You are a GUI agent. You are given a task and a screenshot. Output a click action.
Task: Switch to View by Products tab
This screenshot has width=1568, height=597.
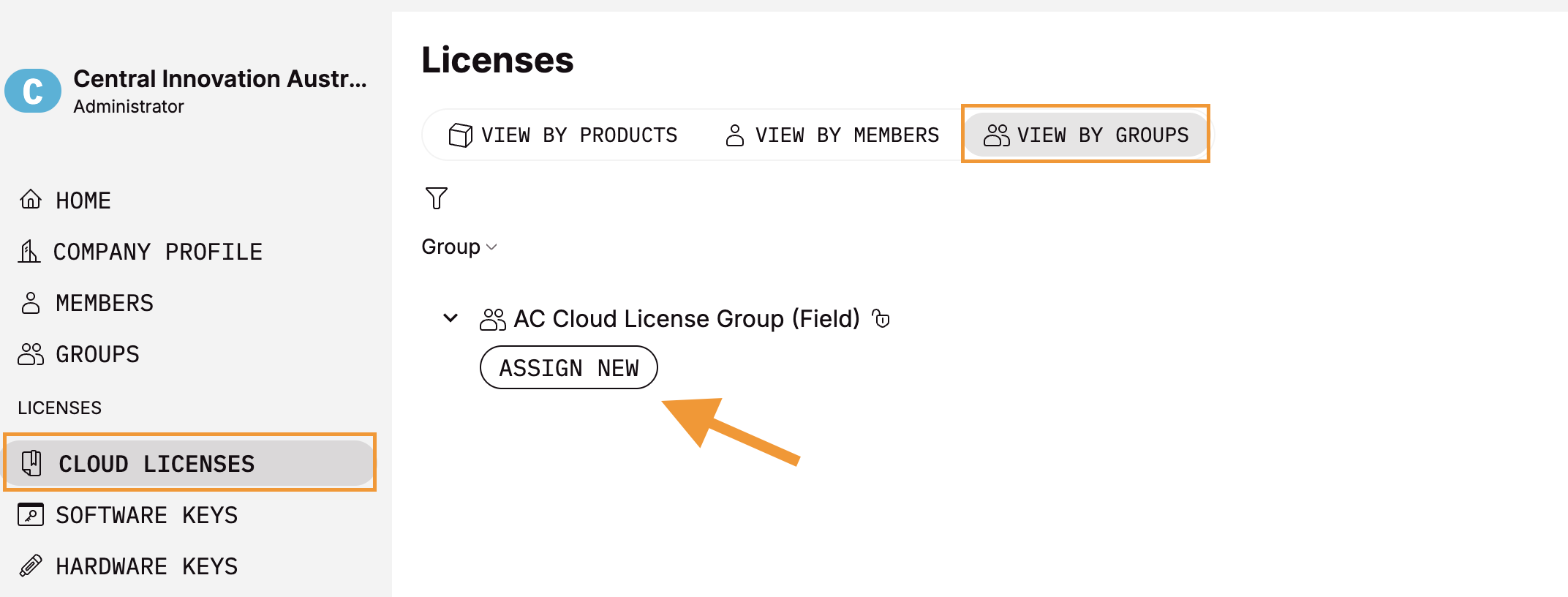580,135
